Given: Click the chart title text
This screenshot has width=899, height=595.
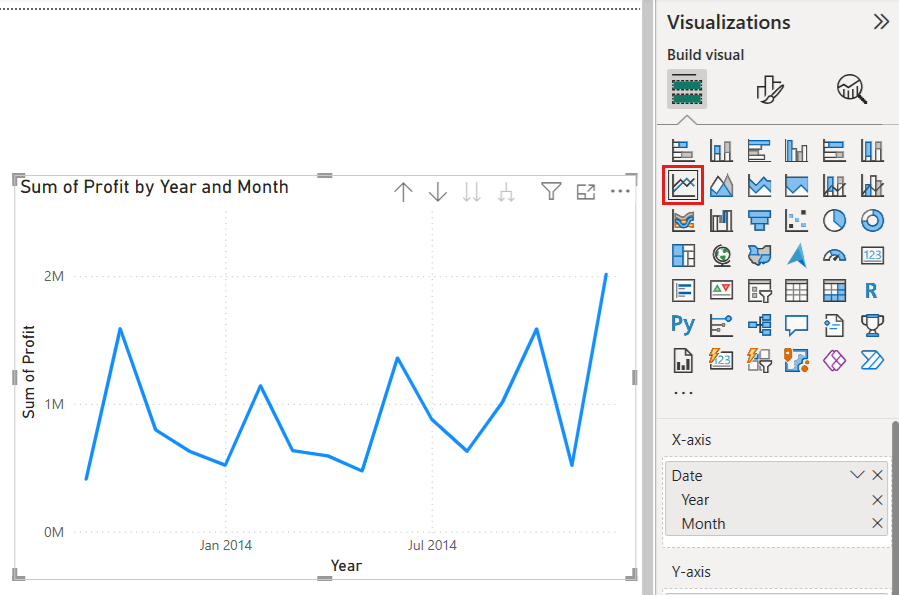Looking at the screenshot, I should click(154, 187).
